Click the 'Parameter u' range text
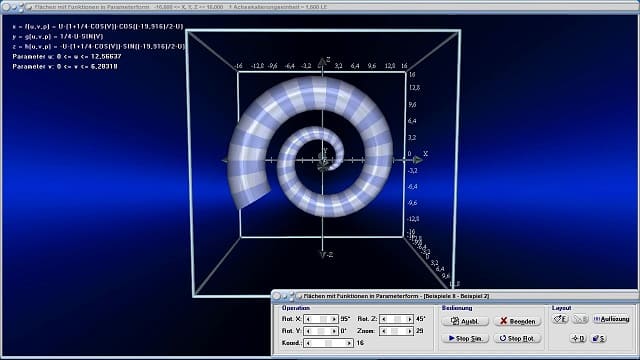The width and height of the screenshot is (640, 360). click(x=67, y=56)
